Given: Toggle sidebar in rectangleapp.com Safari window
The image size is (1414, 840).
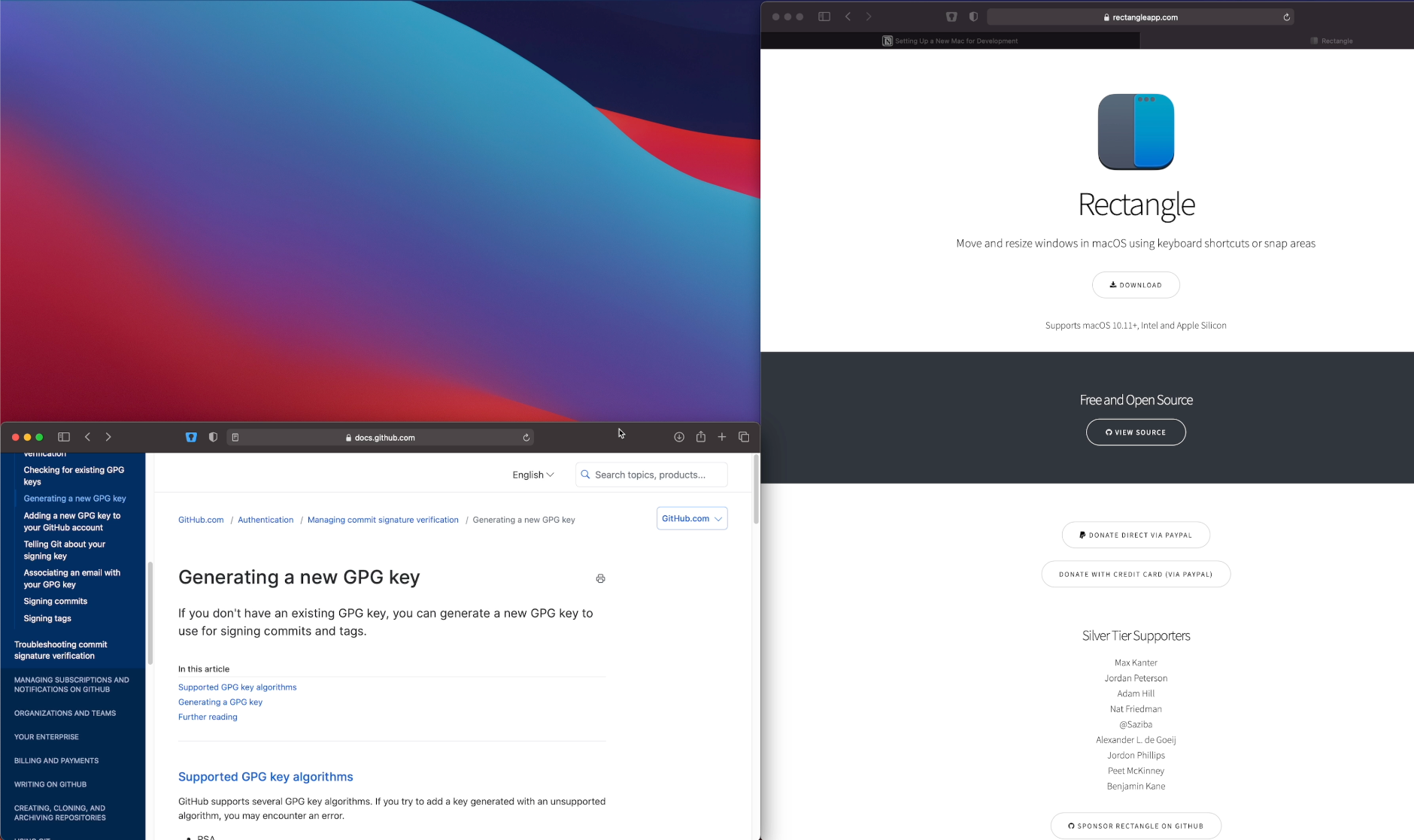Looking at the screenshot, I should coord(824,17).
